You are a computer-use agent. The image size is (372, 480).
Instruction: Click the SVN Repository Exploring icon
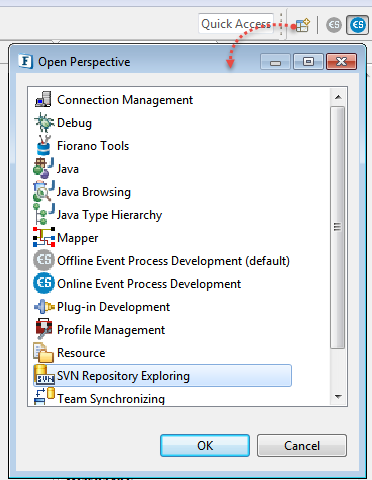(45, 375)
